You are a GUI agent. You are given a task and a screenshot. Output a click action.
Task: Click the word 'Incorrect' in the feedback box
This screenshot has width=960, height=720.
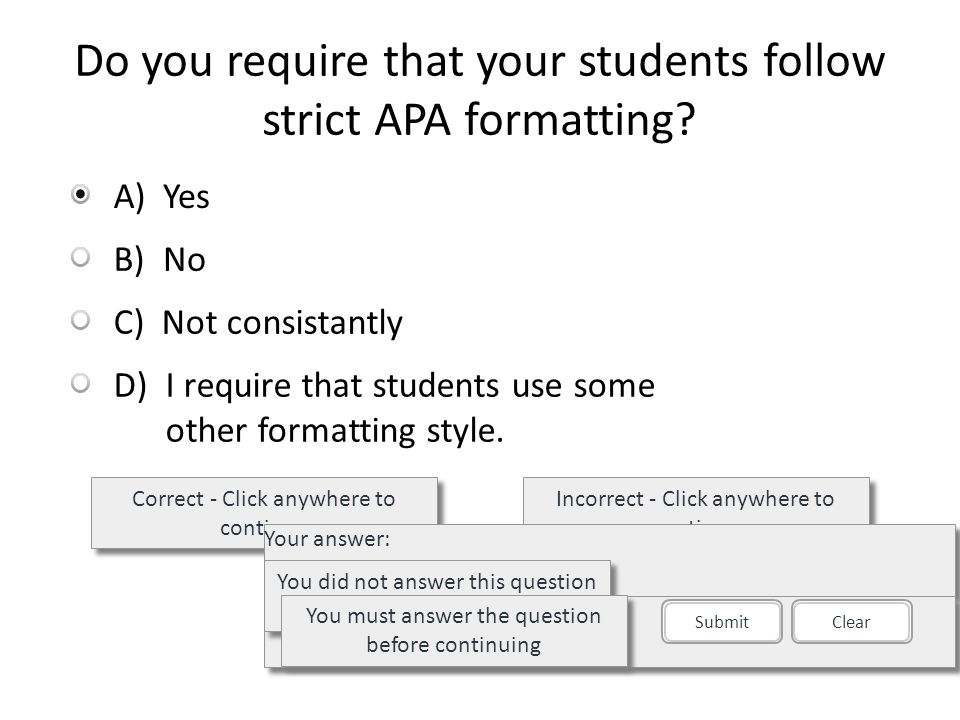(599, 499)
